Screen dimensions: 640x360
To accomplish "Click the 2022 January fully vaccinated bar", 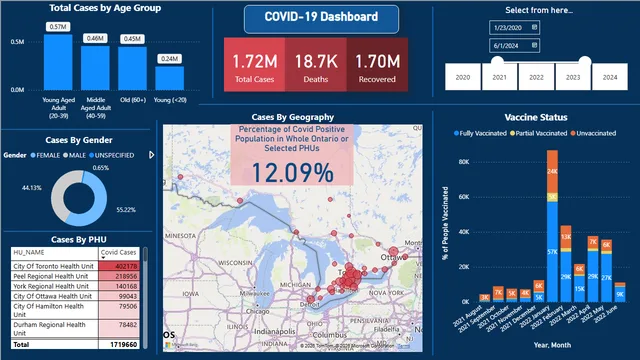I will [552, 252].
